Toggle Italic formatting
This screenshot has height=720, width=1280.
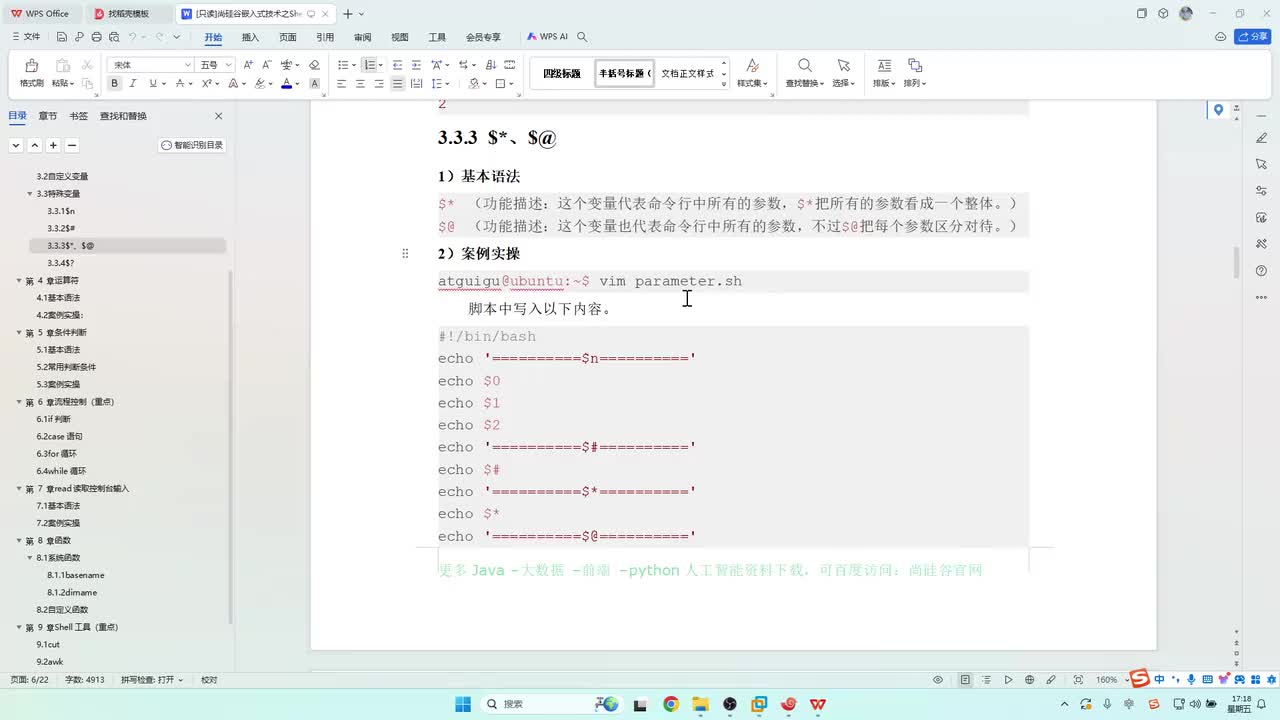click(x=132, y=84)
